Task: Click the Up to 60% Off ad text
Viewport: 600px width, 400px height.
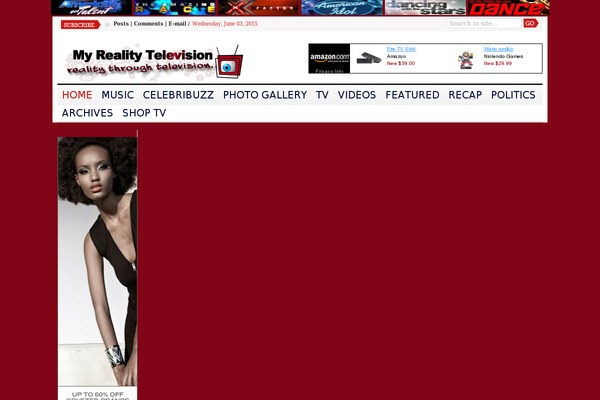Action: pos(97,394)
